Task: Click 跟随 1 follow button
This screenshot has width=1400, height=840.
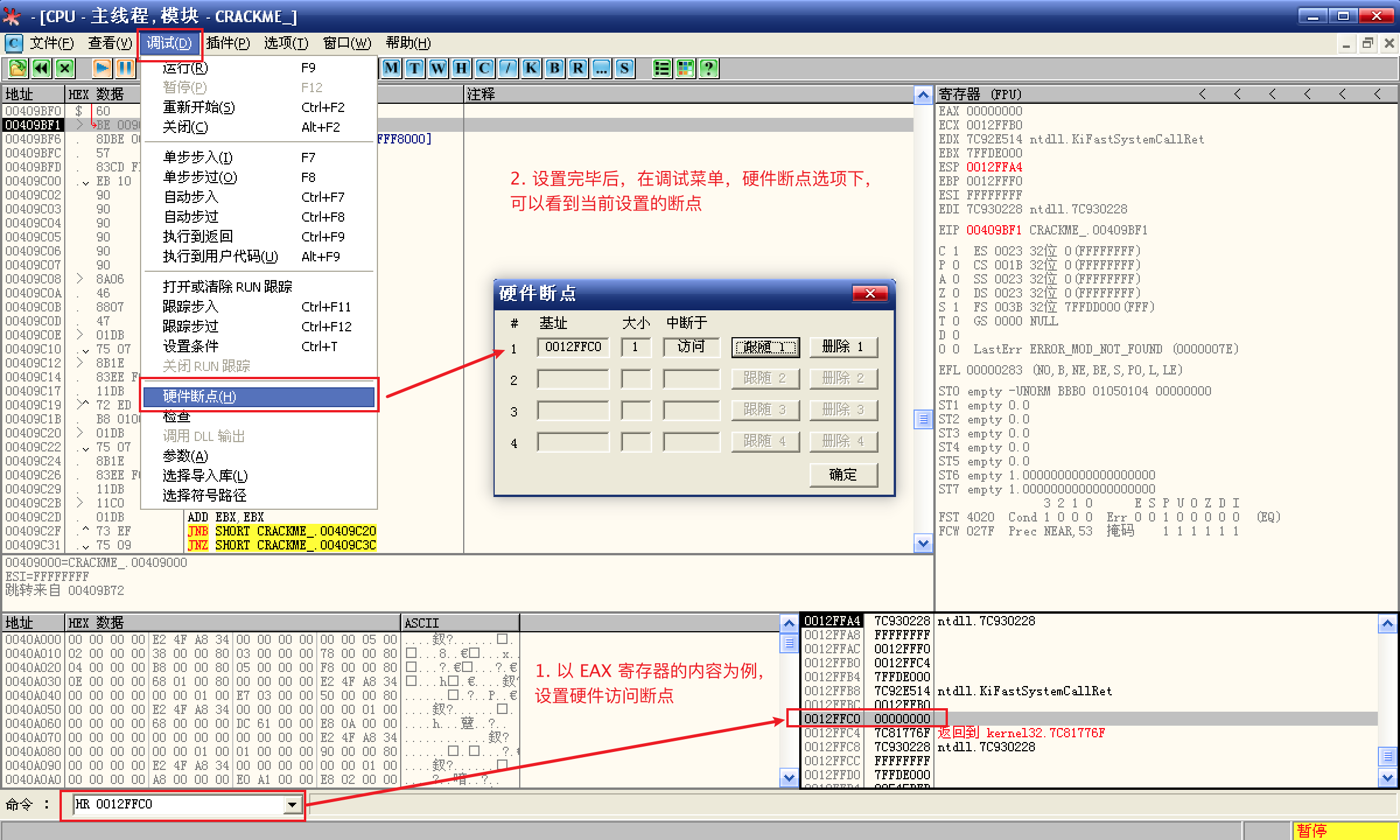Action: [765, 347]
